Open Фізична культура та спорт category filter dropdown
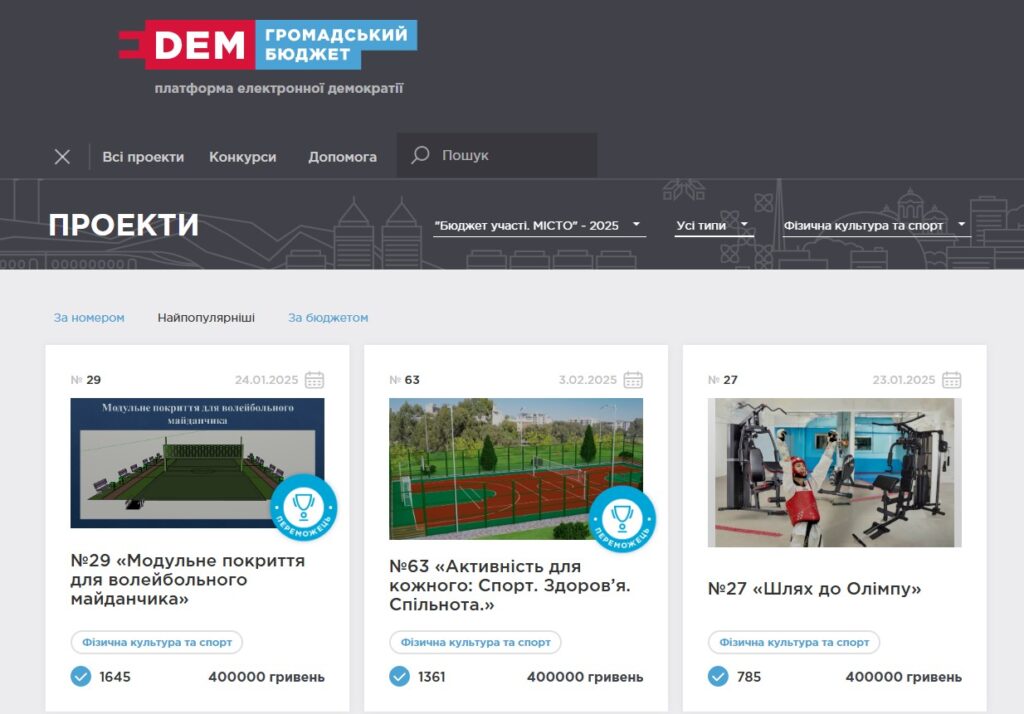1024x714 pixels. click(876, 226)
